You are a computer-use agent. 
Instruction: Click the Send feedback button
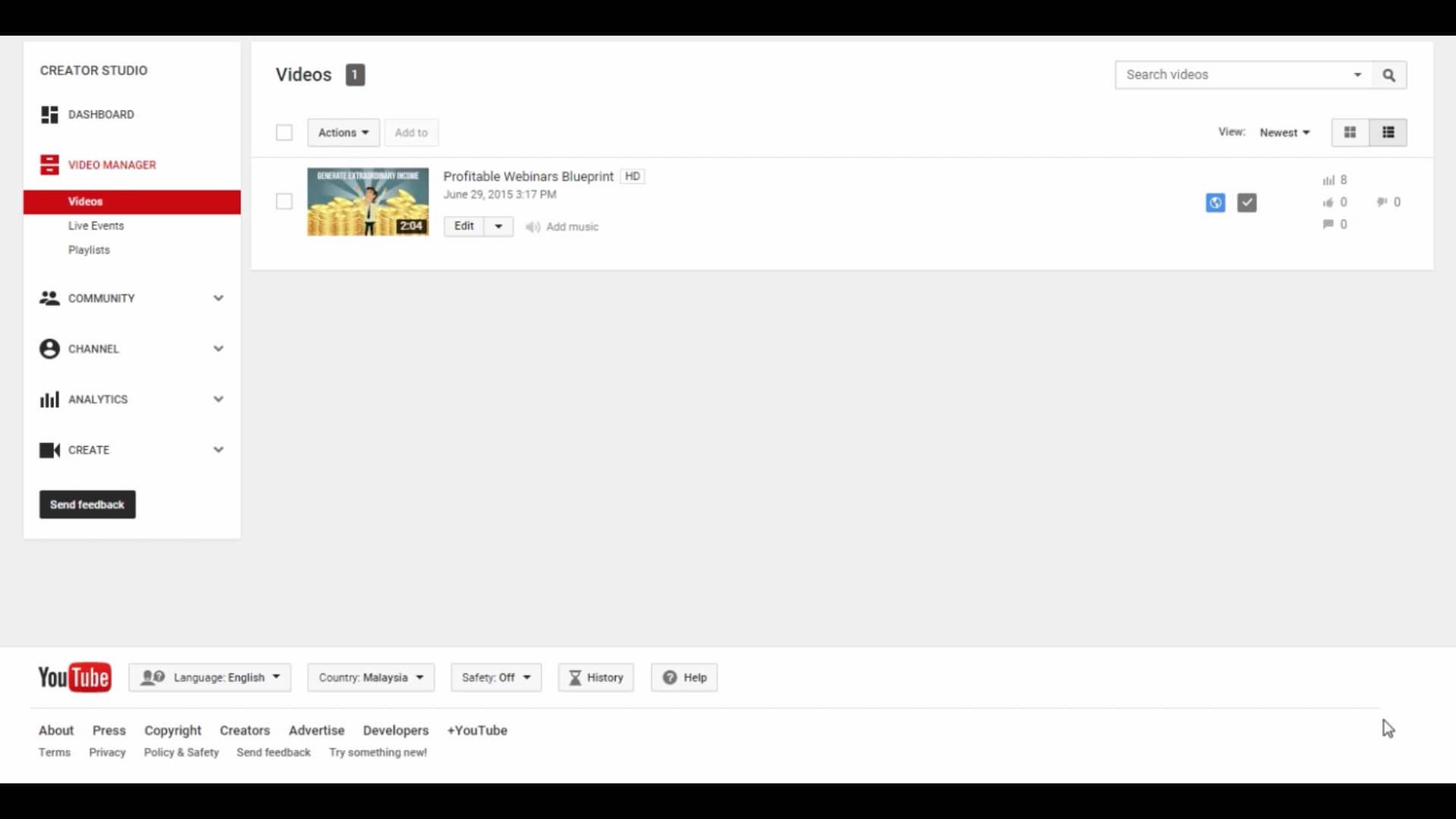(x=86, y=504)
